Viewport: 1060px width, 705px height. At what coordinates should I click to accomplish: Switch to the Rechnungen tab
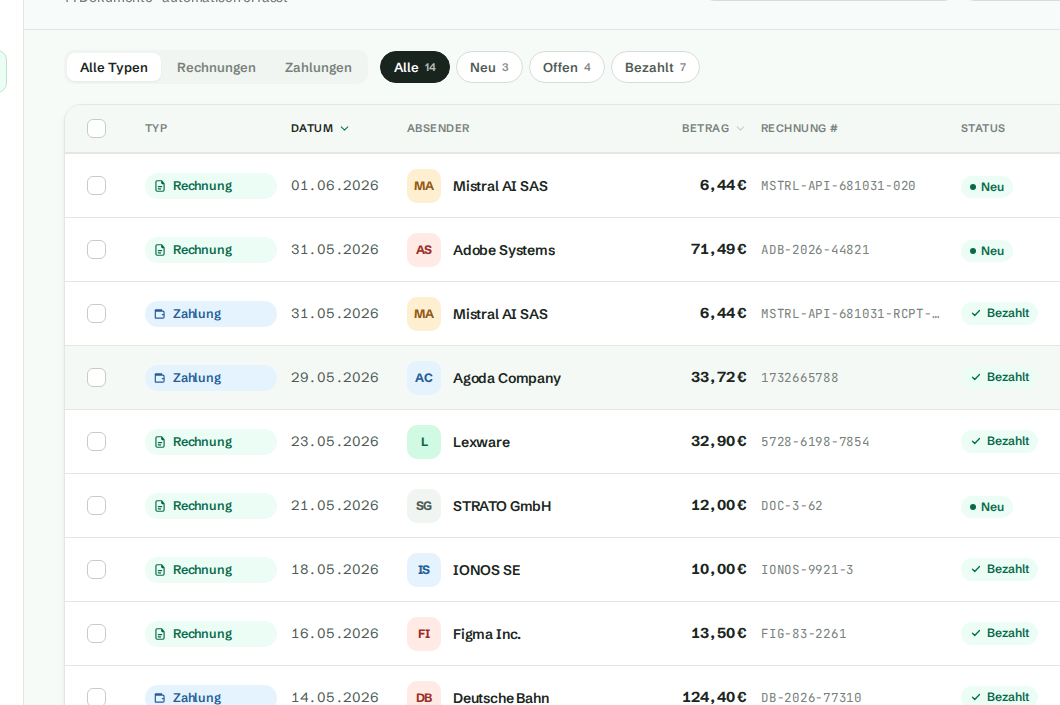[216, 68]
